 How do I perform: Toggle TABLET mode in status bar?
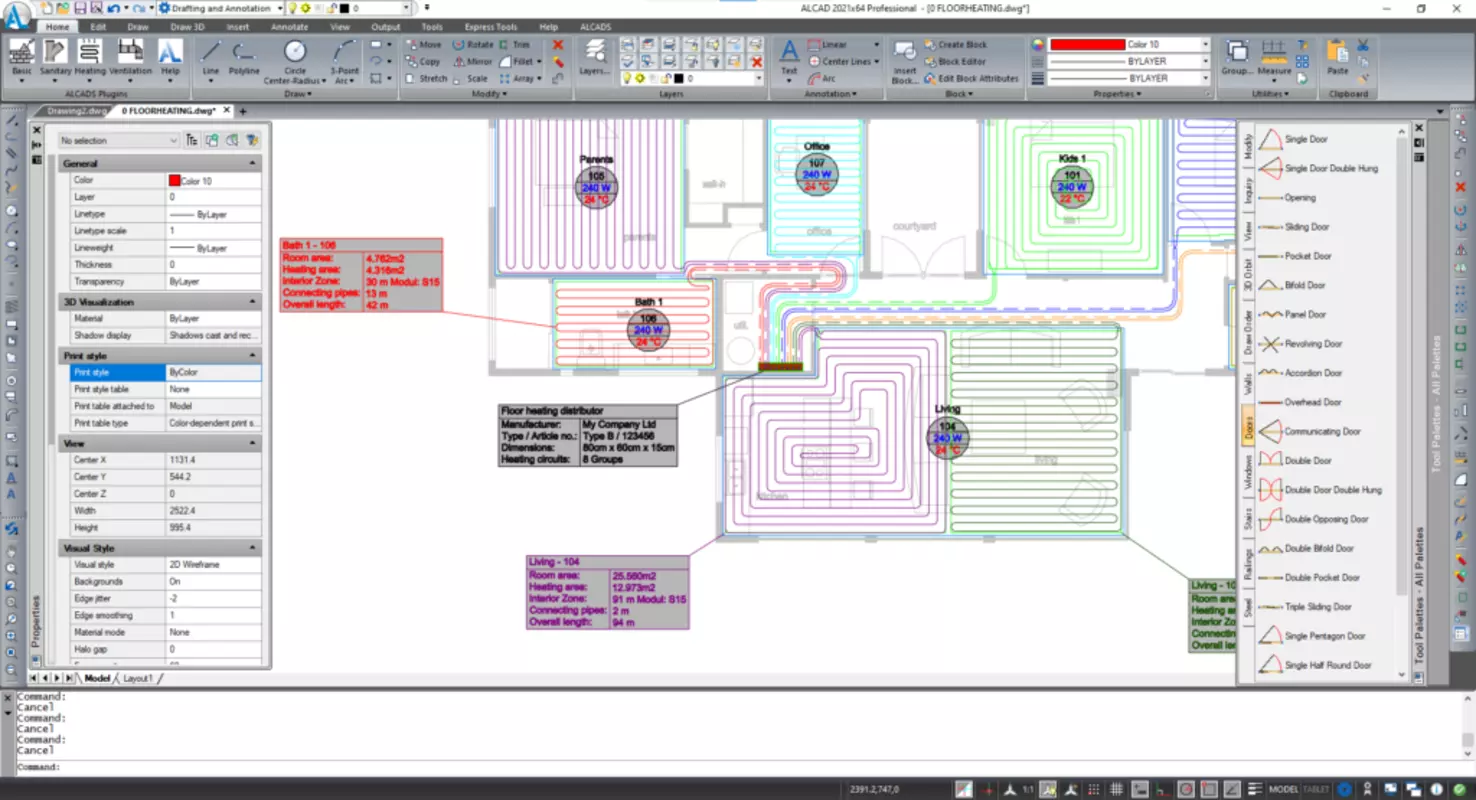click(x=1316, y=789)
